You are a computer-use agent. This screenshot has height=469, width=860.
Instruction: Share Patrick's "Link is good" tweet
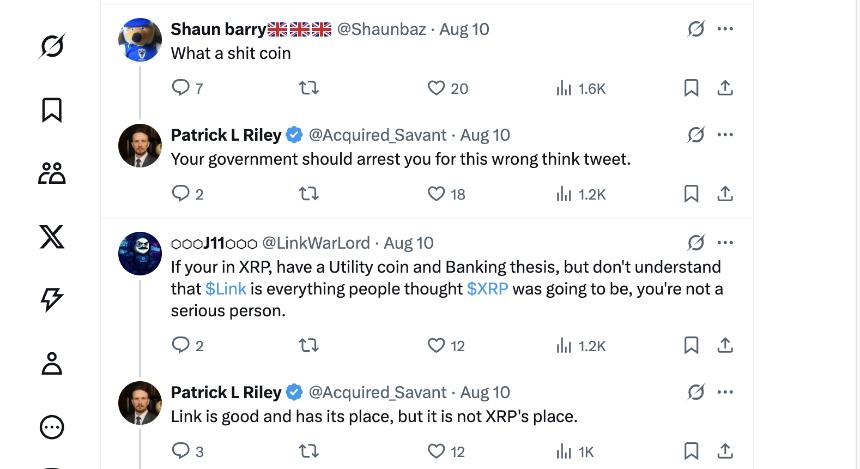tap(726, 451)
